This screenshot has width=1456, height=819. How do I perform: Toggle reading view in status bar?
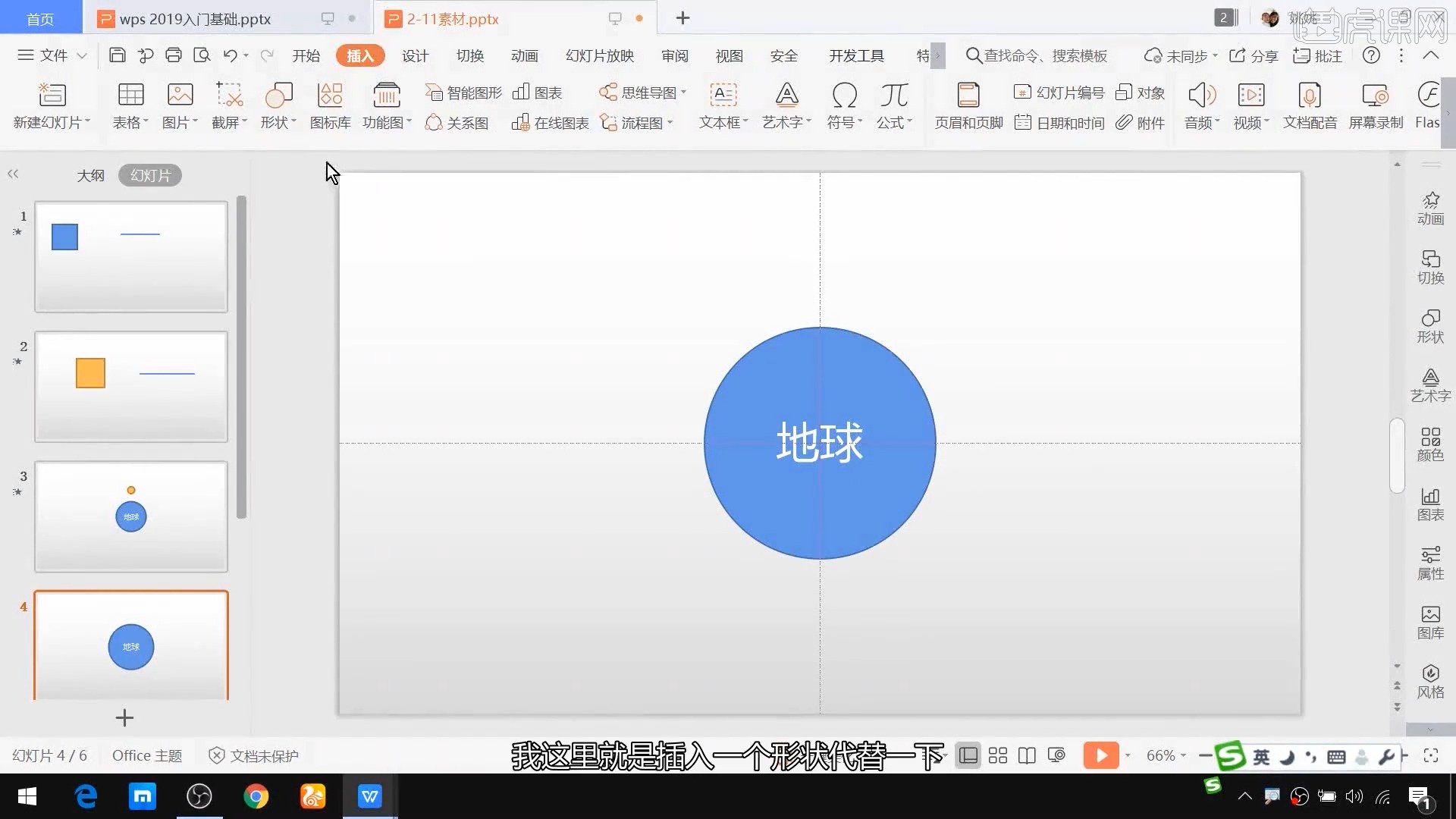click(x=1027, y=755)
